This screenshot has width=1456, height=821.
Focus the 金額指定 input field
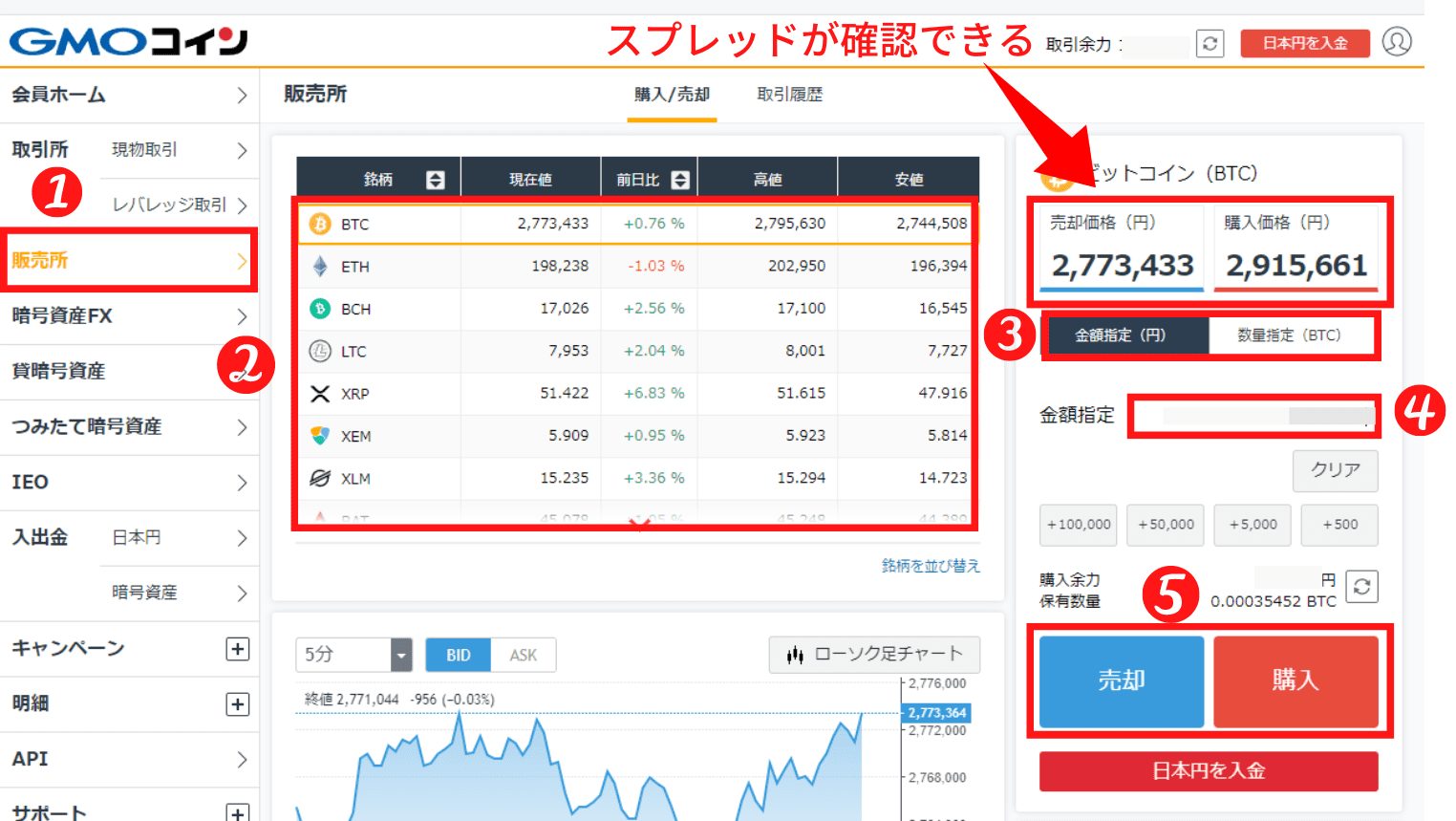1253,416
